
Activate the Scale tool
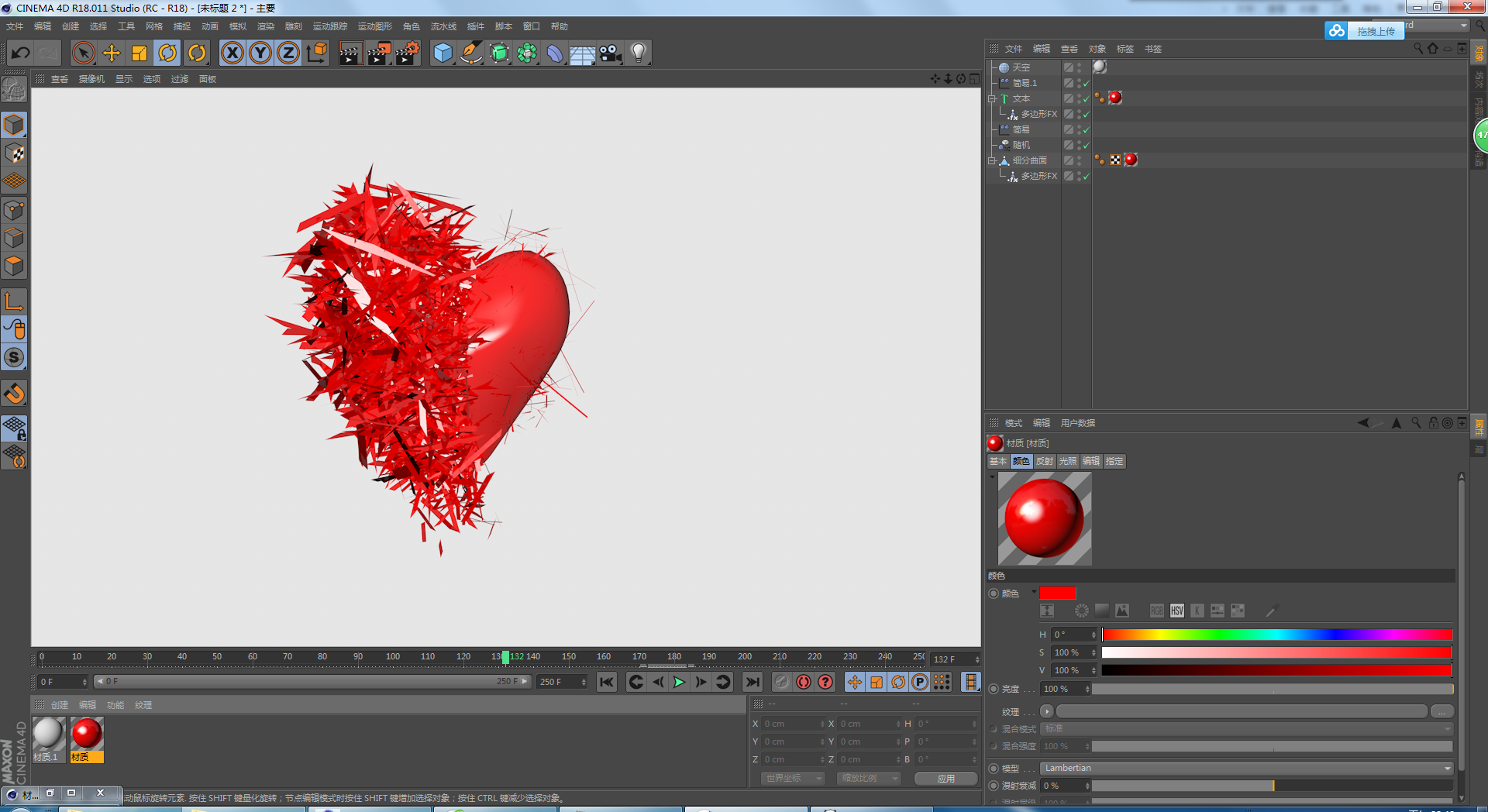pyautogui.click(x=139, y=53)
